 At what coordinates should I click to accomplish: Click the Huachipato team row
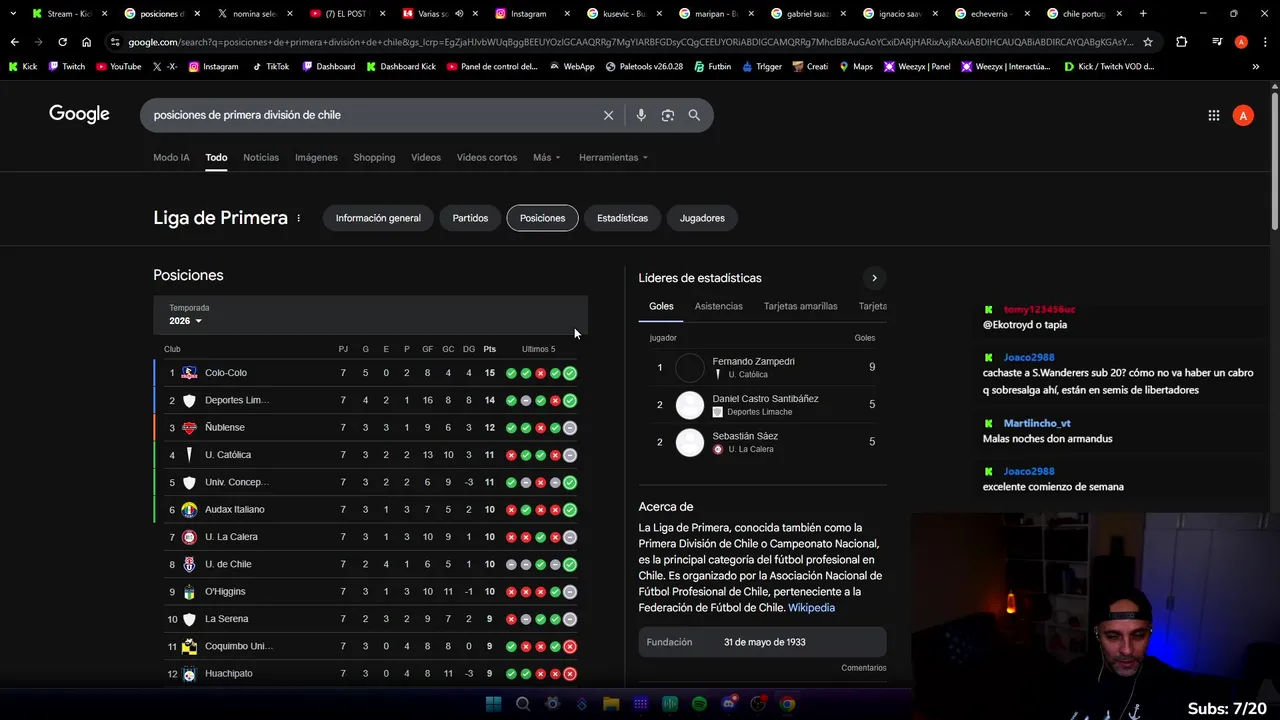click(x=371, y=674)
